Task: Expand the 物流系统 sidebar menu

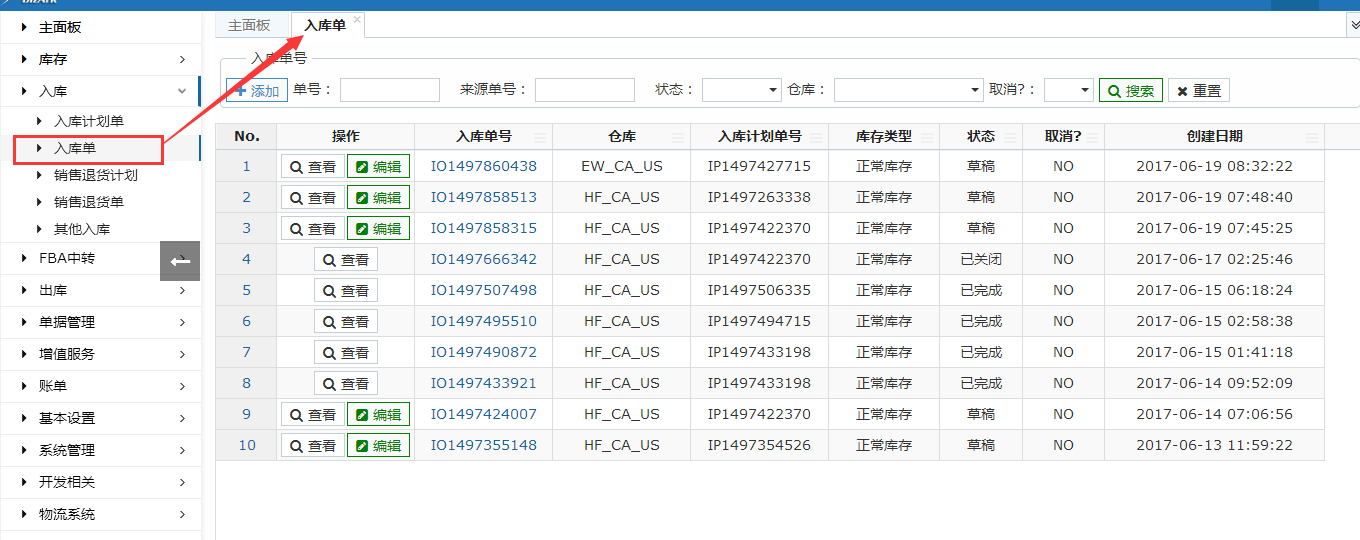Action: pos(100,514)
